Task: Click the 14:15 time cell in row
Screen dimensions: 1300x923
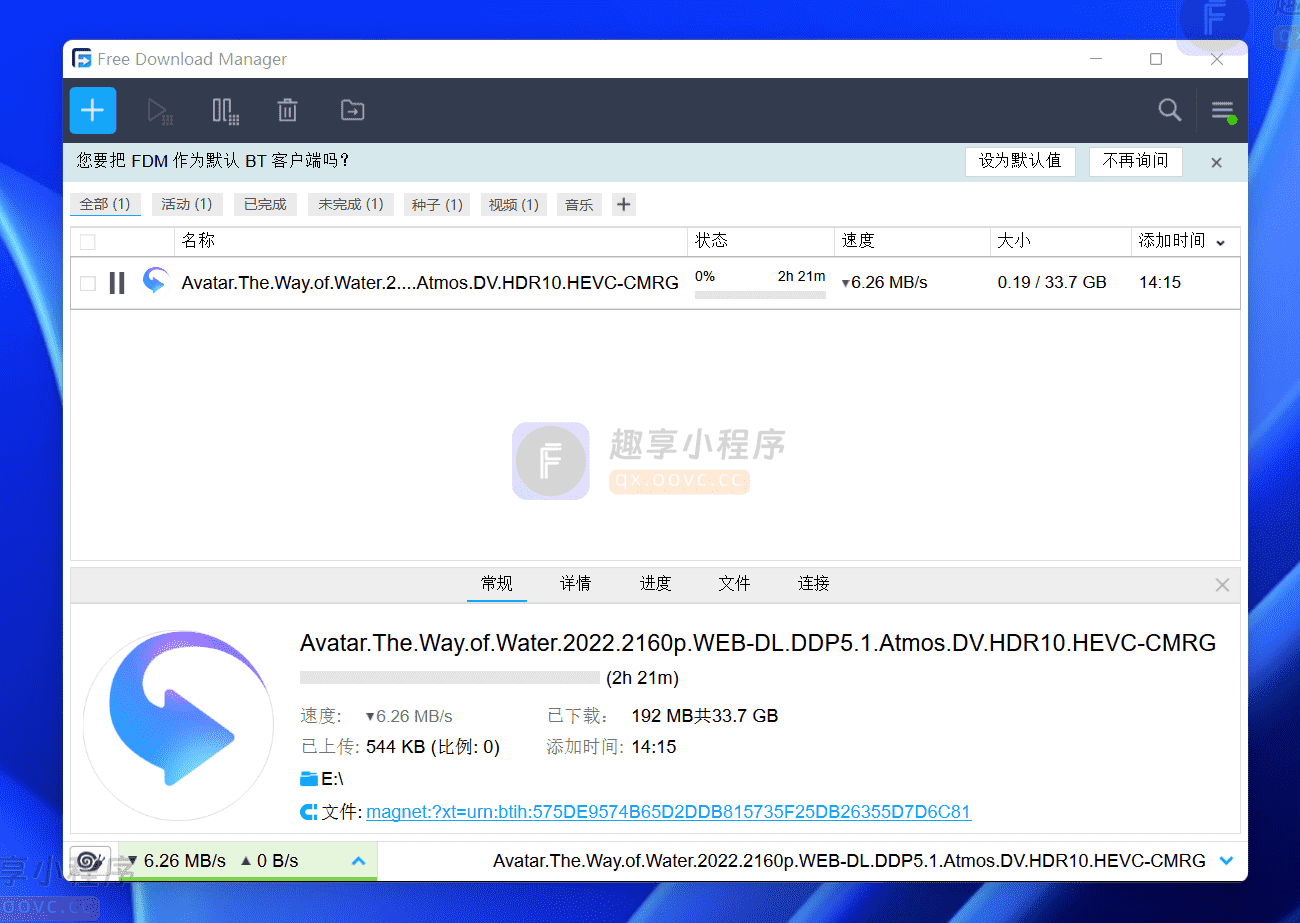Action: [1160, 283]
